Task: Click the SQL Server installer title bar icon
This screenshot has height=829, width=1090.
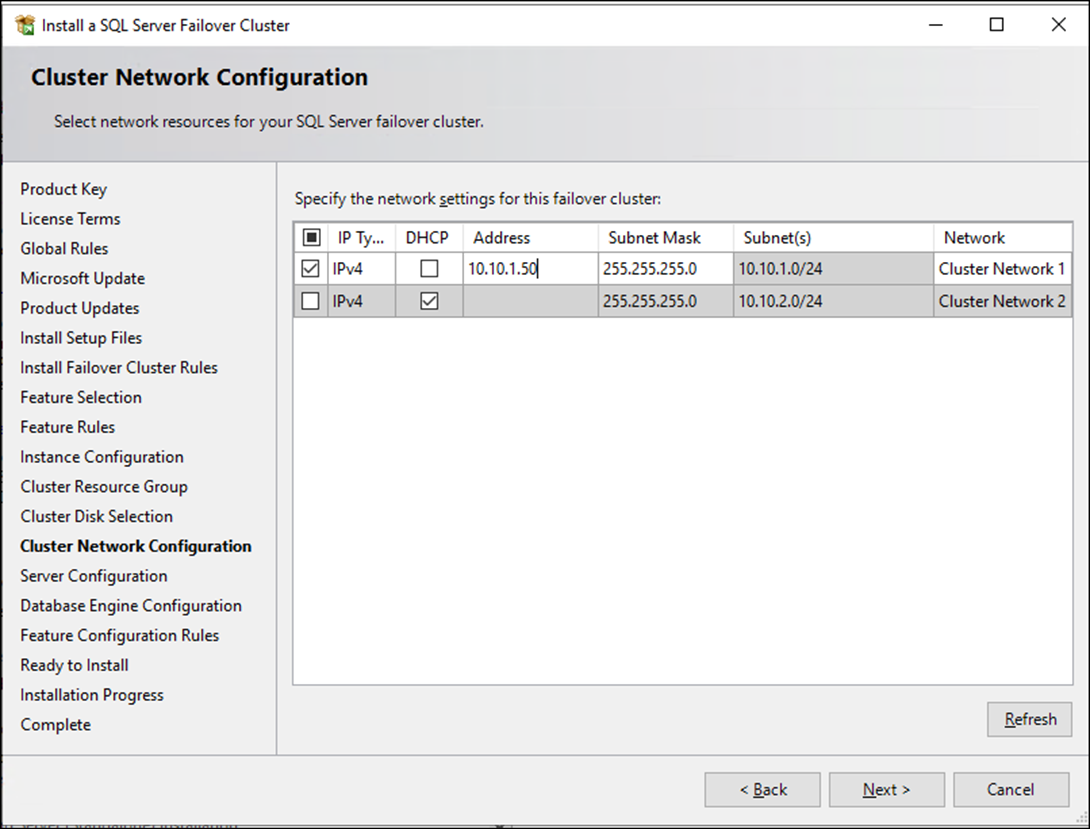Action: pyautogui.click(x=25, y=25)
